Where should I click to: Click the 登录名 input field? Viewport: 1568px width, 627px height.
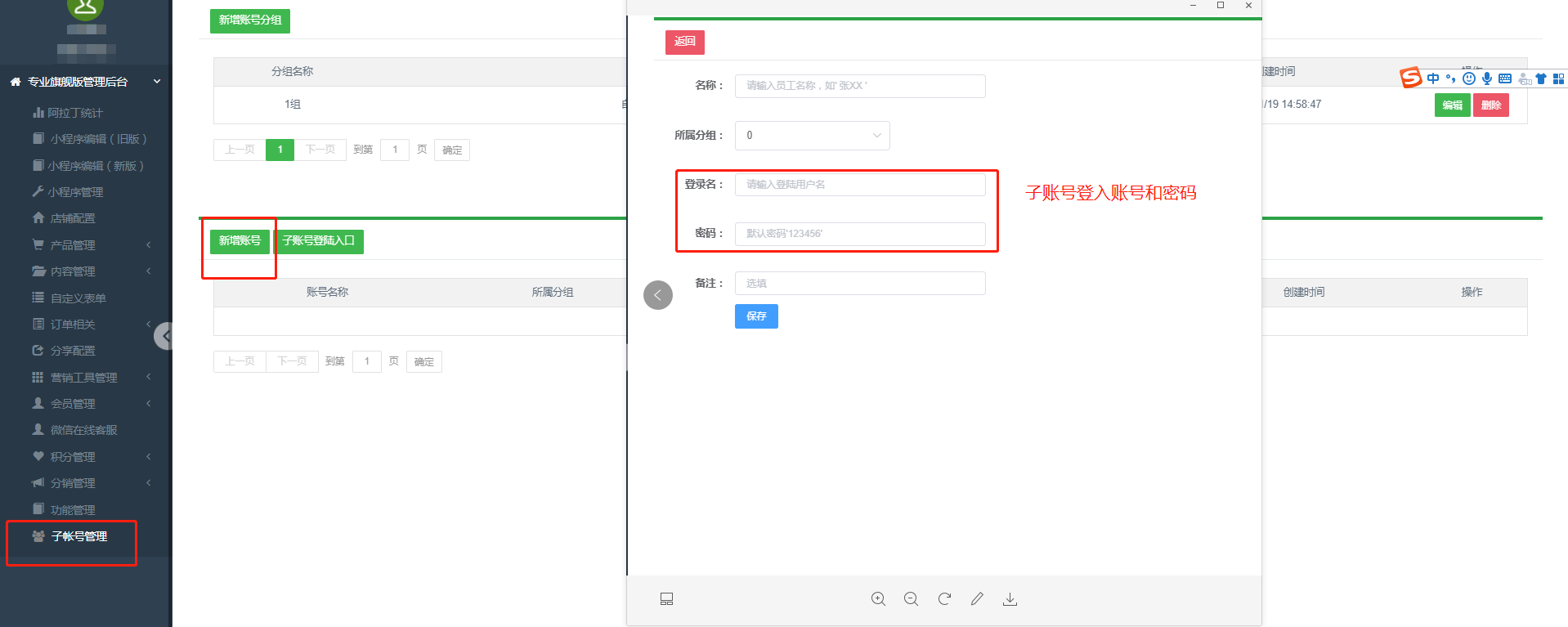[x=860, y=185]
